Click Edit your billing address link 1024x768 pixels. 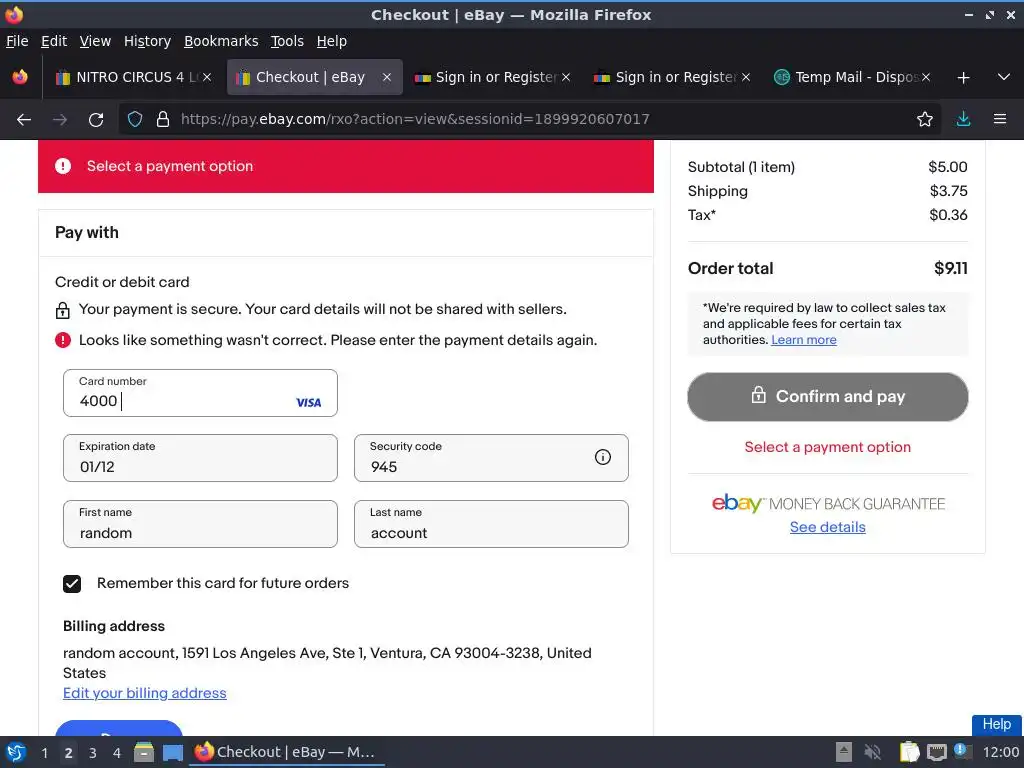click(144, 694)
